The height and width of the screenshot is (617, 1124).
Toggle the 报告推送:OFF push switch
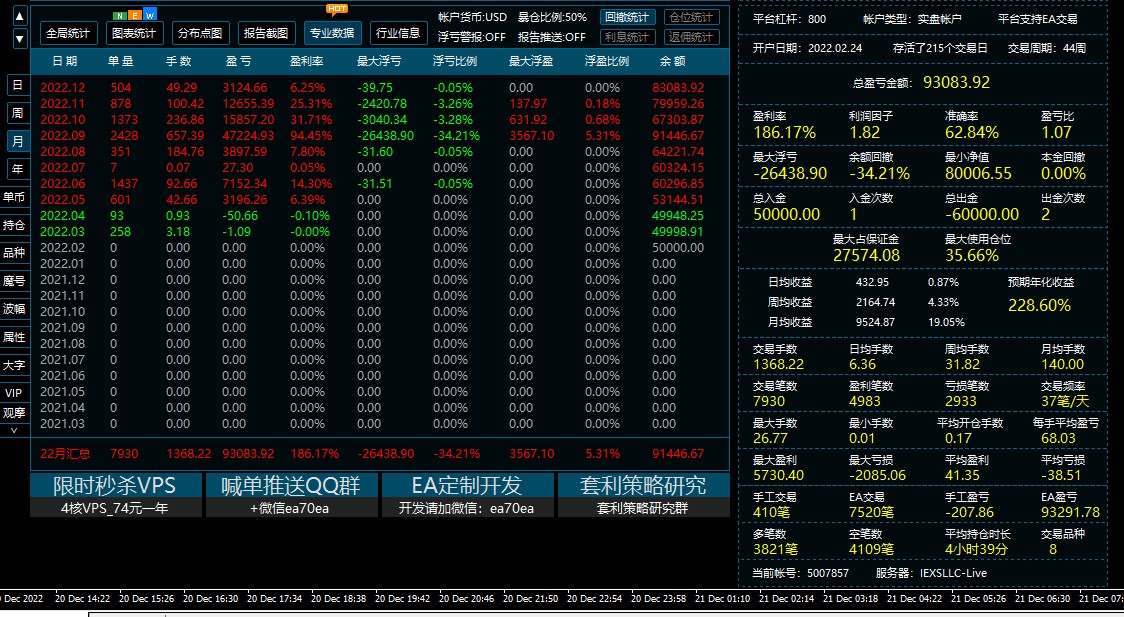coord(552,37)
